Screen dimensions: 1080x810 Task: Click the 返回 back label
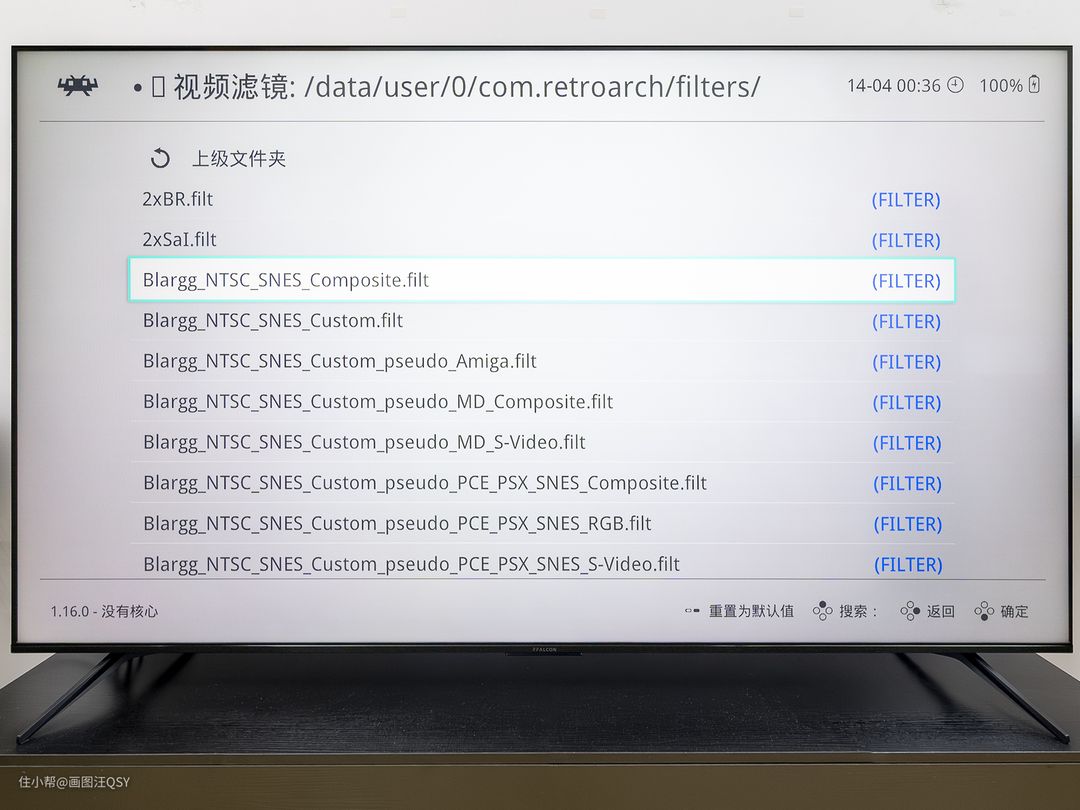click(x=941, y=611)
